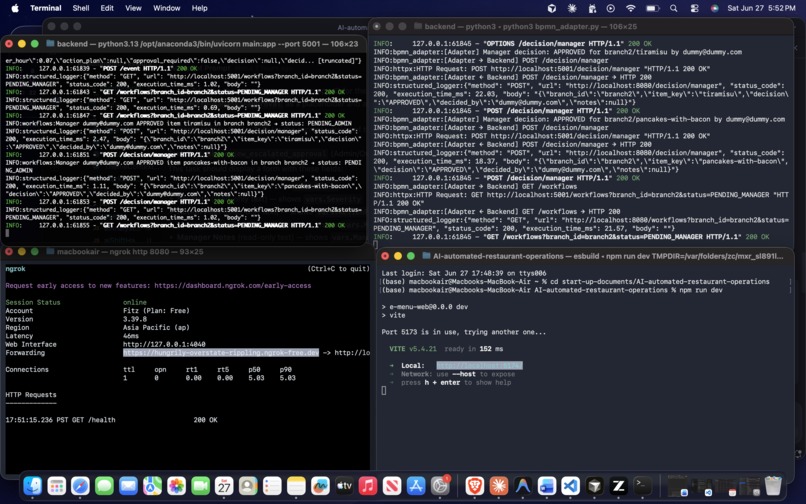
Task: Click the Terminal icon in the Dock
Action: click(x=643, y=485)
